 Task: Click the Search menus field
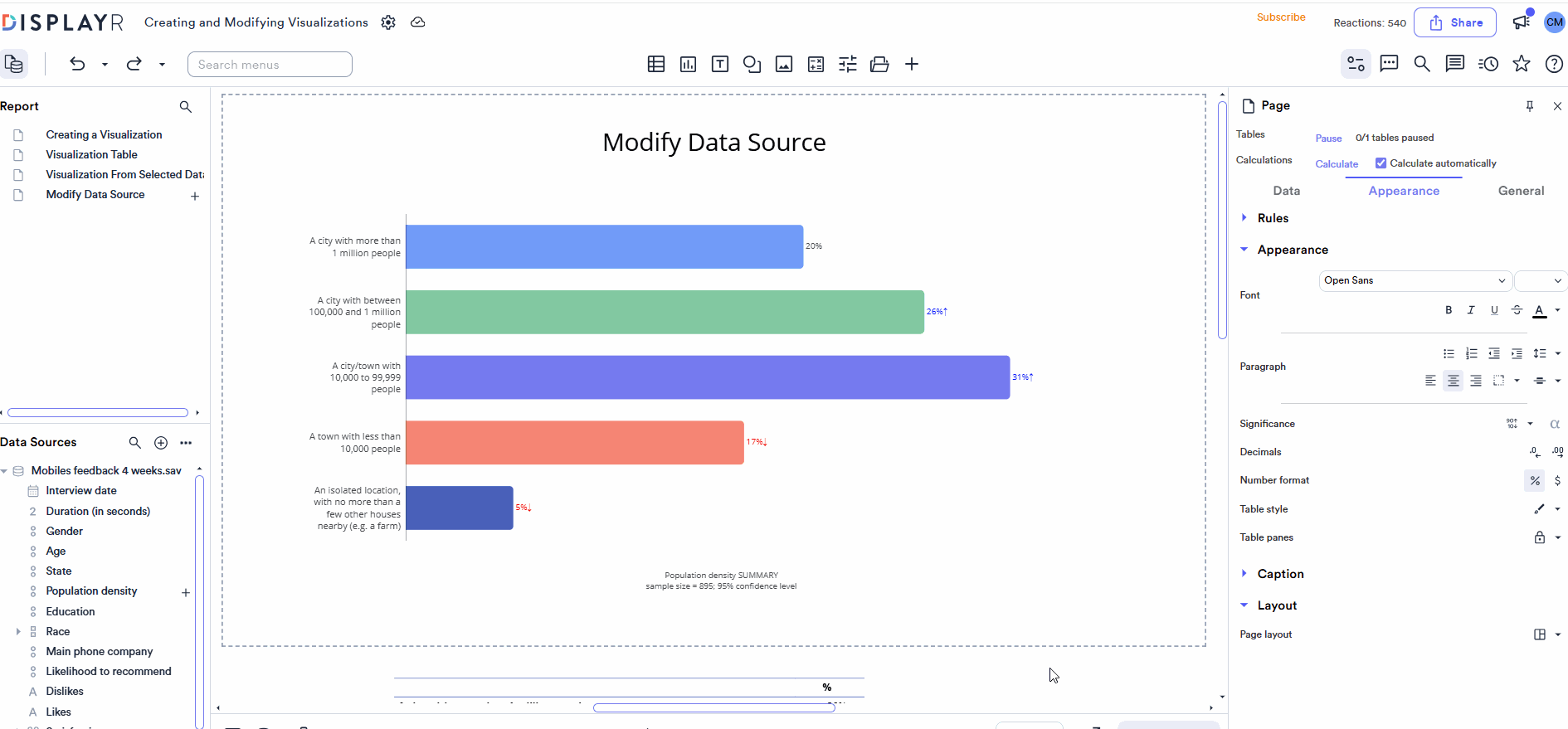pyautogui.click(x=270, y=65)
